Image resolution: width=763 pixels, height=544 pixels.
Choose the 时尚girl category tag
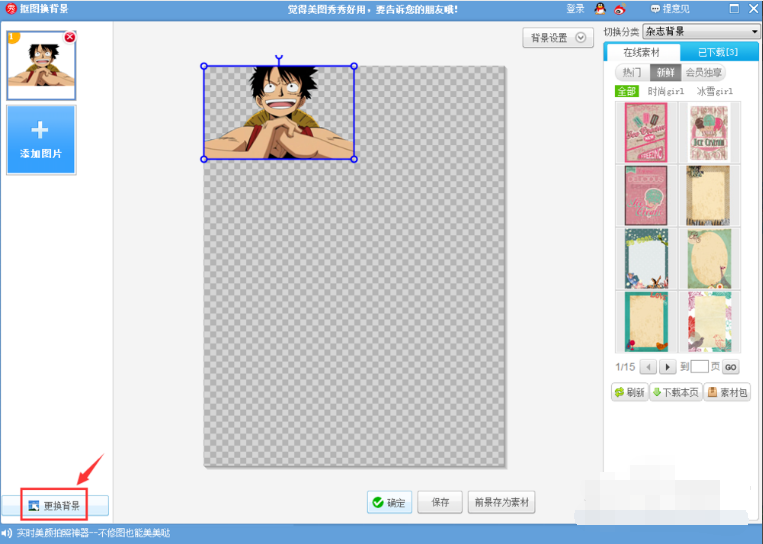click(x=665, y=91)
